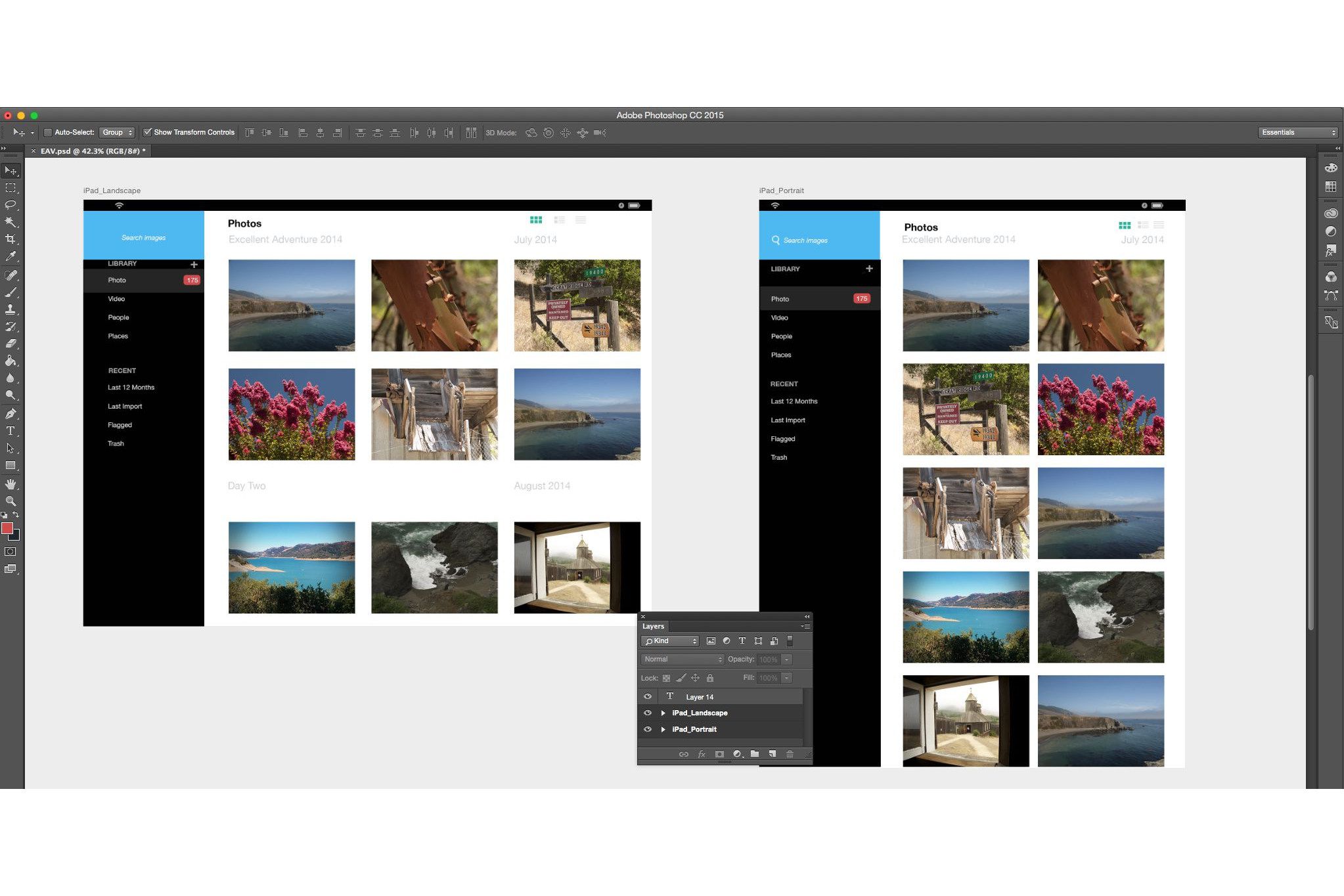Select the Magic Wand tool
This screenshot has height=896, width=1344.
point(11,222)
